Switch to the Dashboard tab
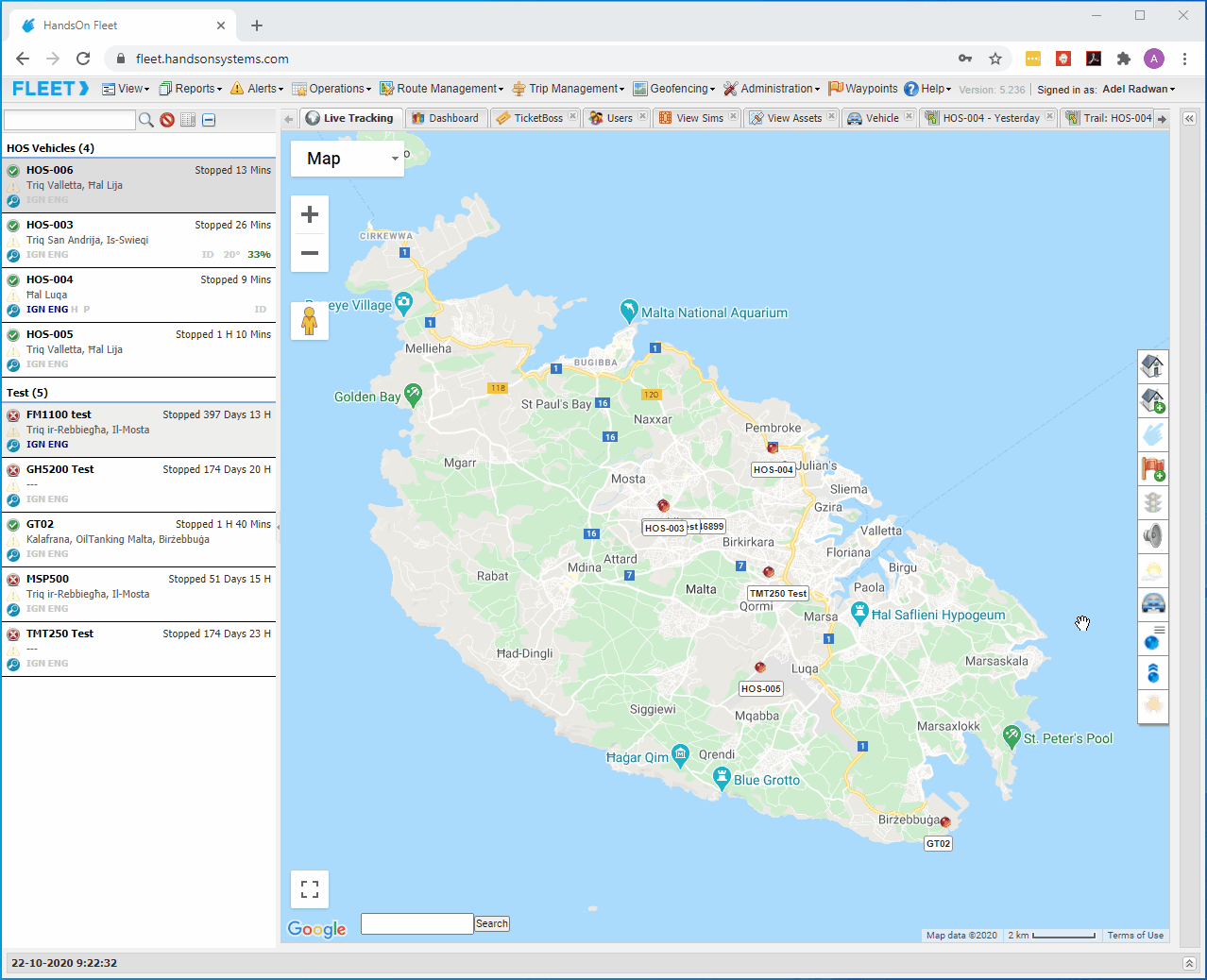Screen dimensions: 1207x980 pyautogui.click(x=446, y=118)
